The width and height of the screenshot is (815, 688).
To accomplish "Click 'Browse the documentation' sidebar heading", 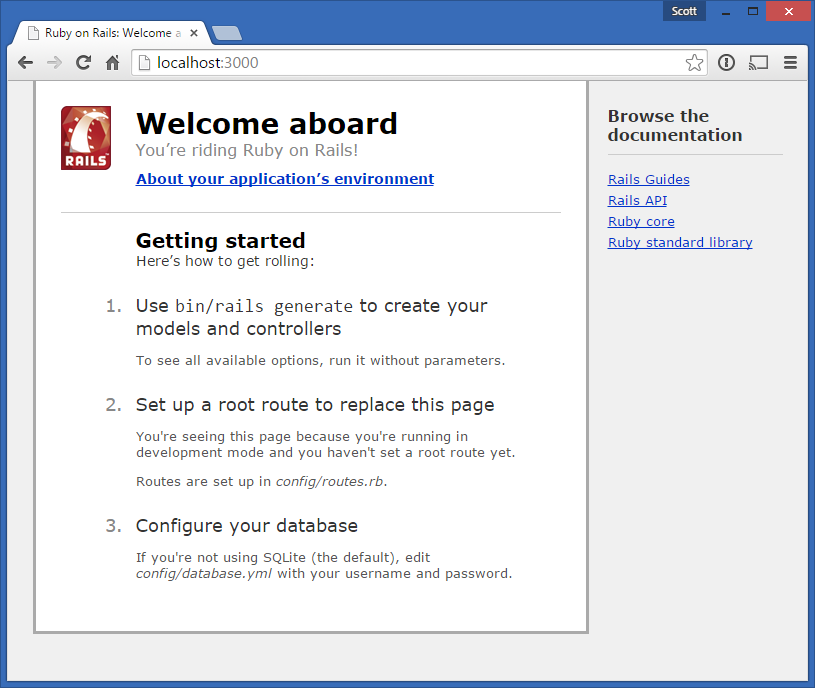I will (675, 125).
